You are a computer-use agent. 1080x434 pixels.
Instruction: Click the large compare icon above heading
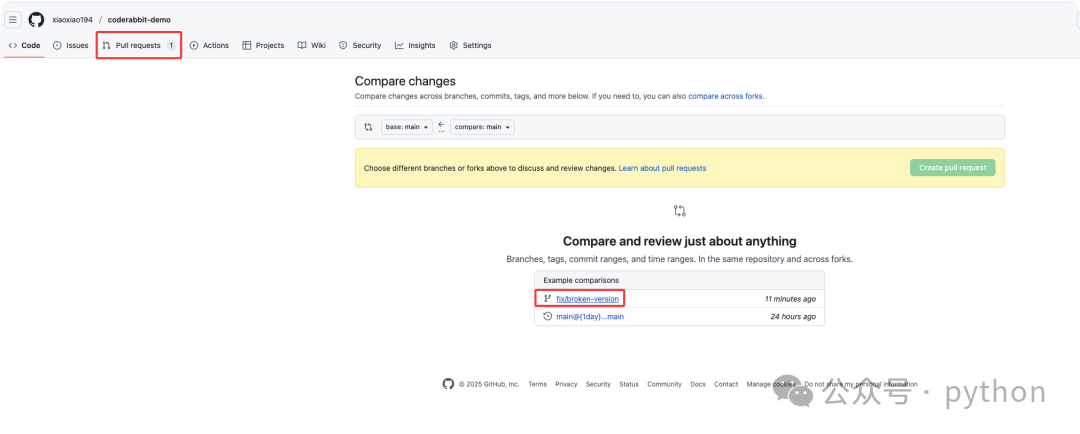pos(680,211)
